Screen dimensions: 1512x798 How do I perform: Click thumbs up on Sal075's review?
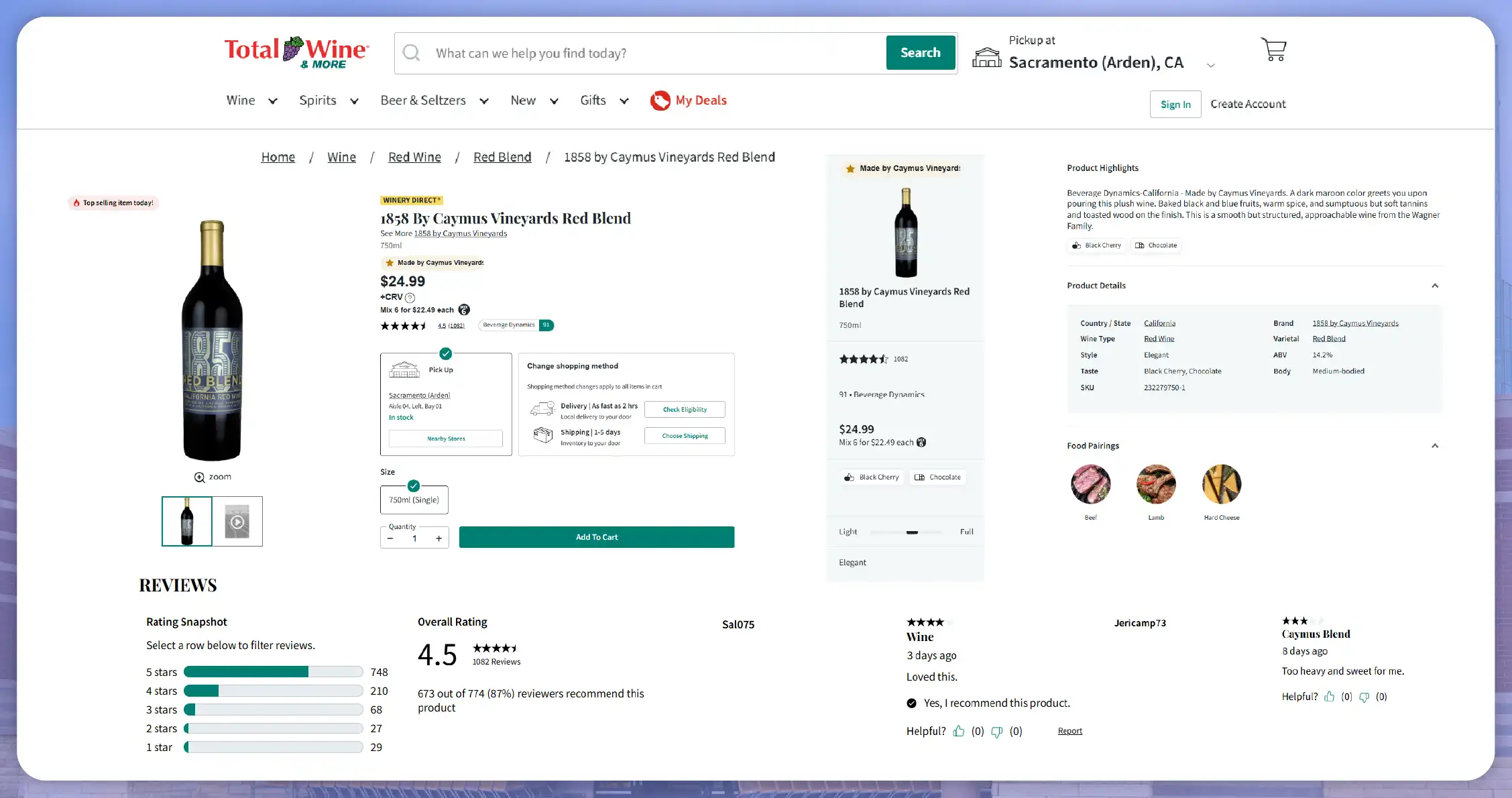tap(959, 732)
